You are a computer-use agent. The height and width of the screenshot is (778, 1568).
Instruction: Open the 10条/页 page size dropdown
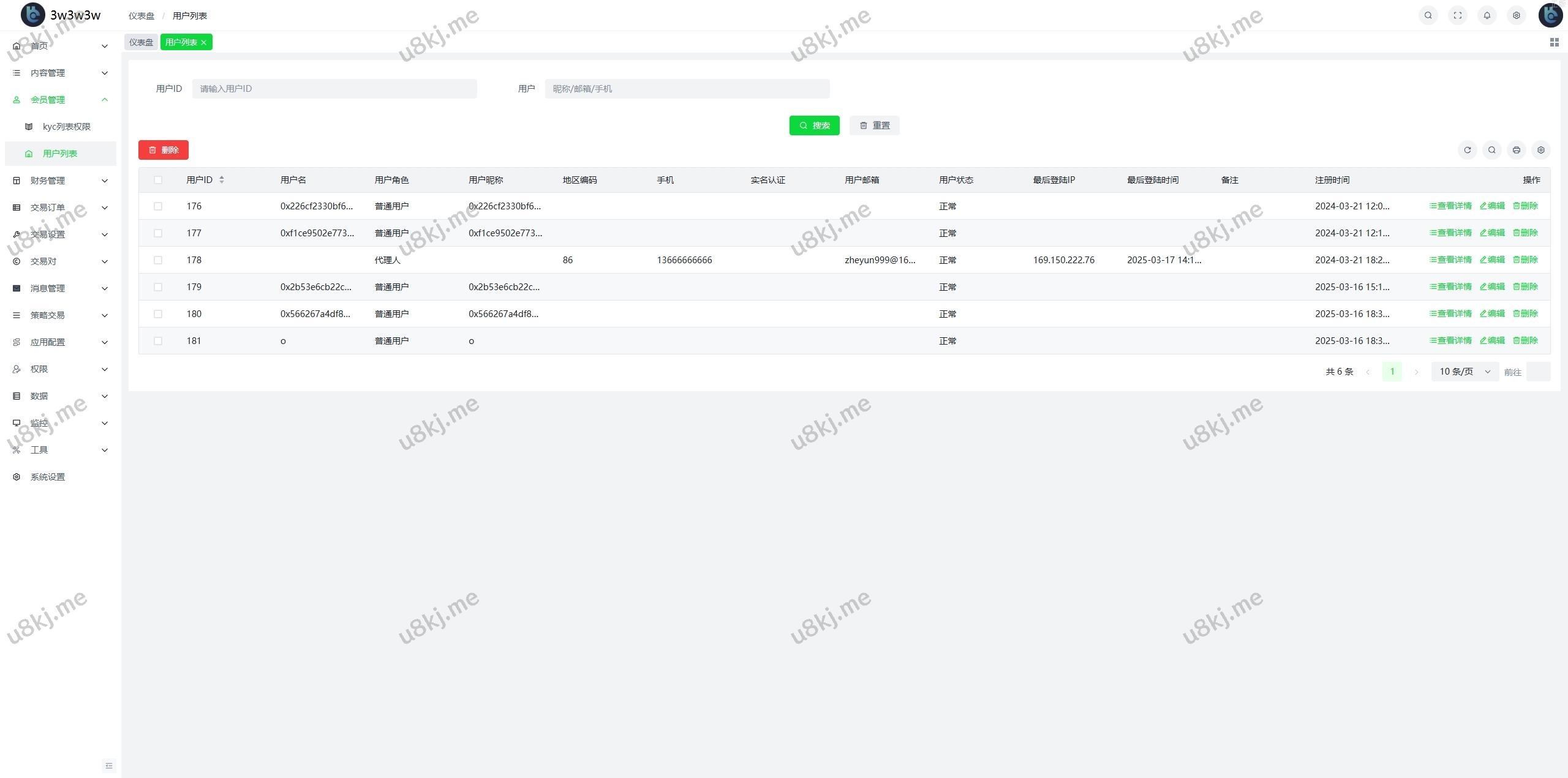coord(1464,372)
